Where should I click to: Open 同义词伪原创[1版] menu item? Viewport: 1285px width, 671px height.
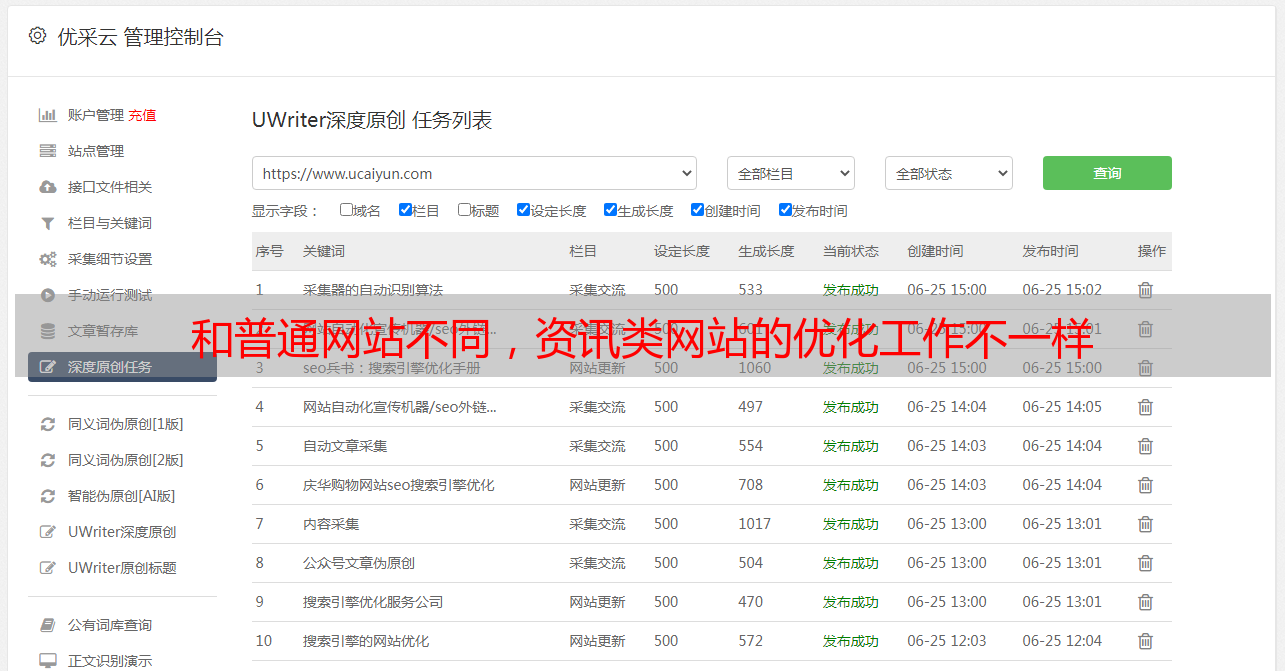(x=125, y=424)
